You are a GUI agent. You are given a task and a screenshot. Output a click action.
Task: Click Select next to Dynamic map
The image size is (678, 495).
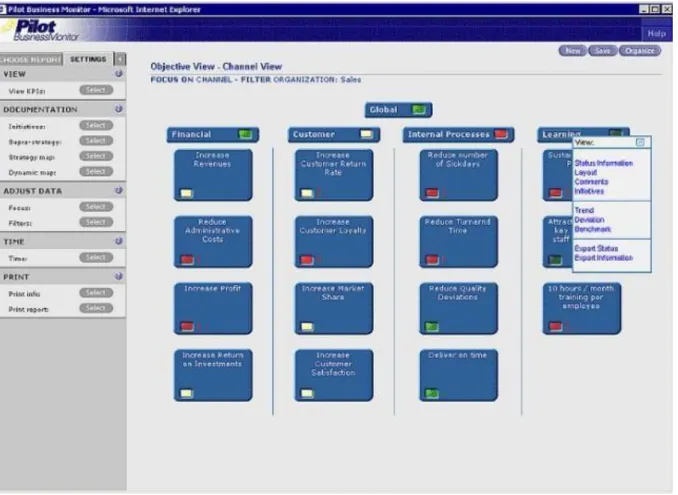[96, 172]
